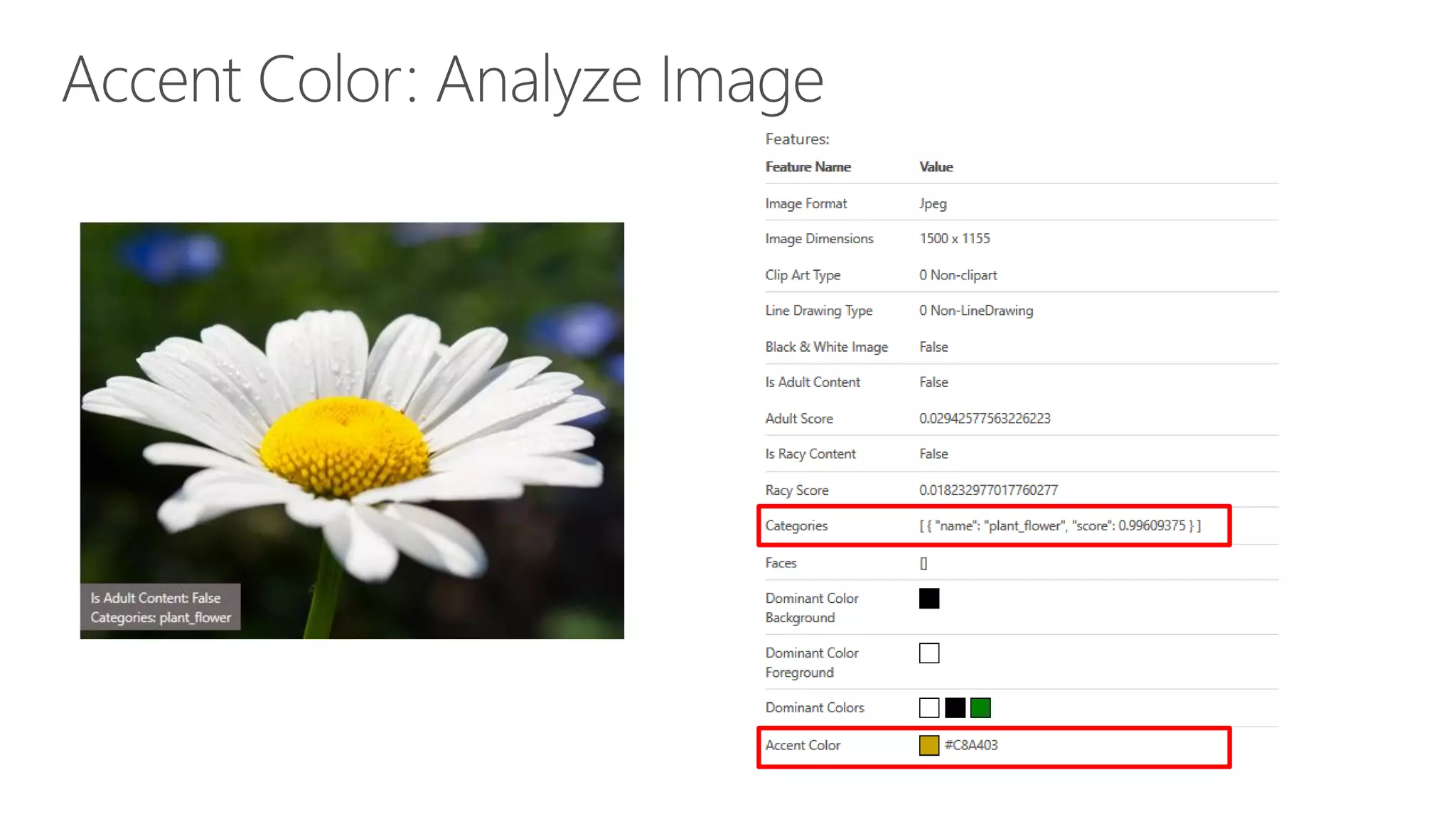1456x819 pixels.
Task: Click the image caption overlay showing plant_flower
Action: click(160, 607)
